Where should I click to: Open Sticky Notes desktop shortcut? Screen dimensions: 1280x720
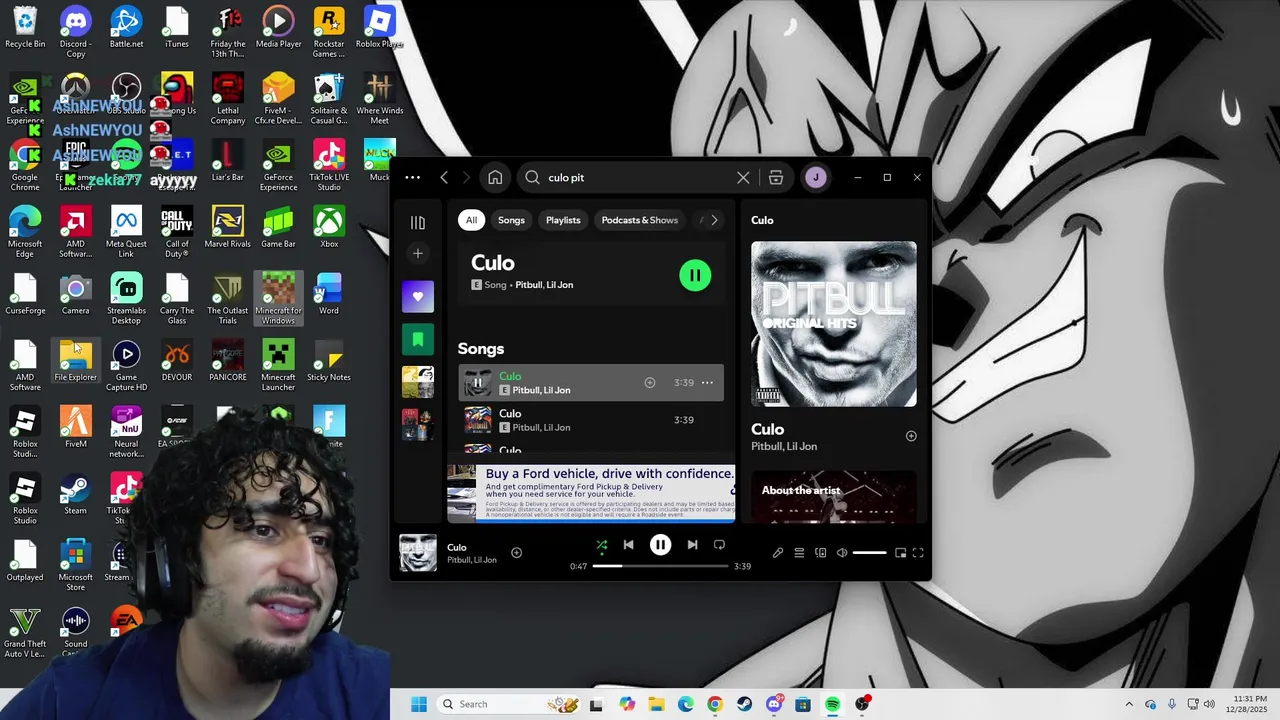coord(329,361)
